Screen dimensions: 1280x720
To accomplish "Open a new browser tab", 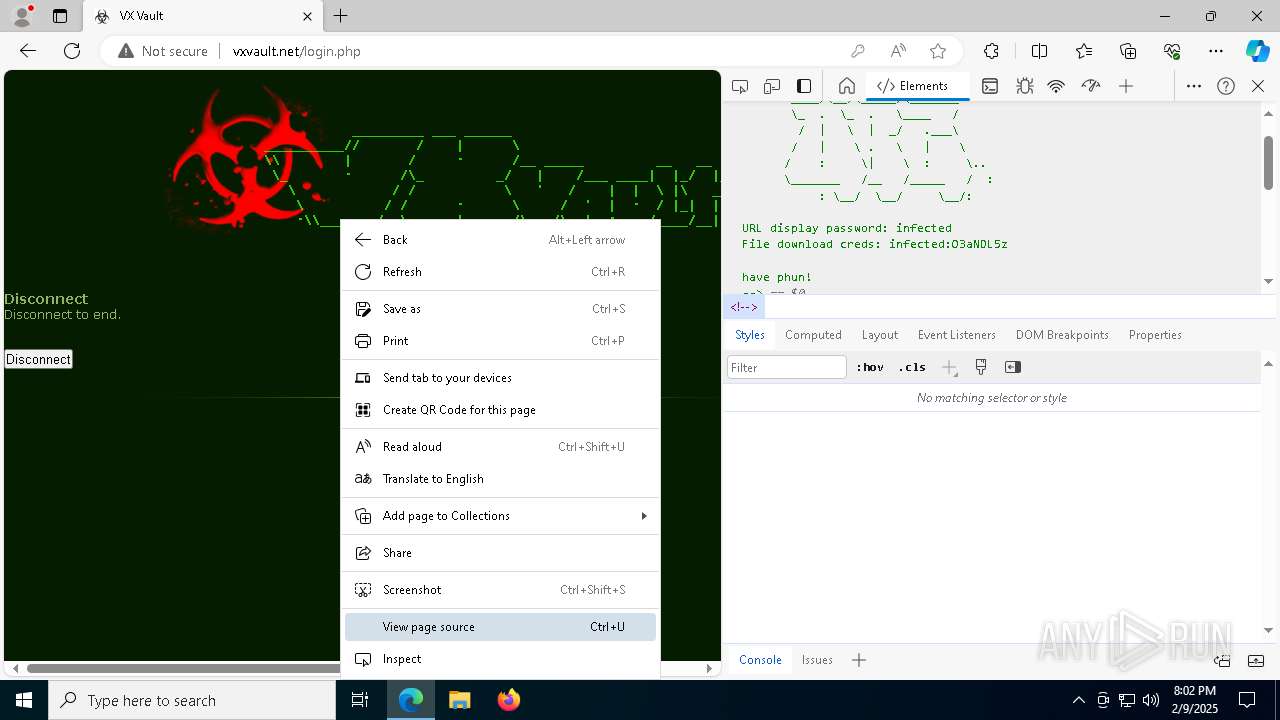I will click(x=341, y=16).
